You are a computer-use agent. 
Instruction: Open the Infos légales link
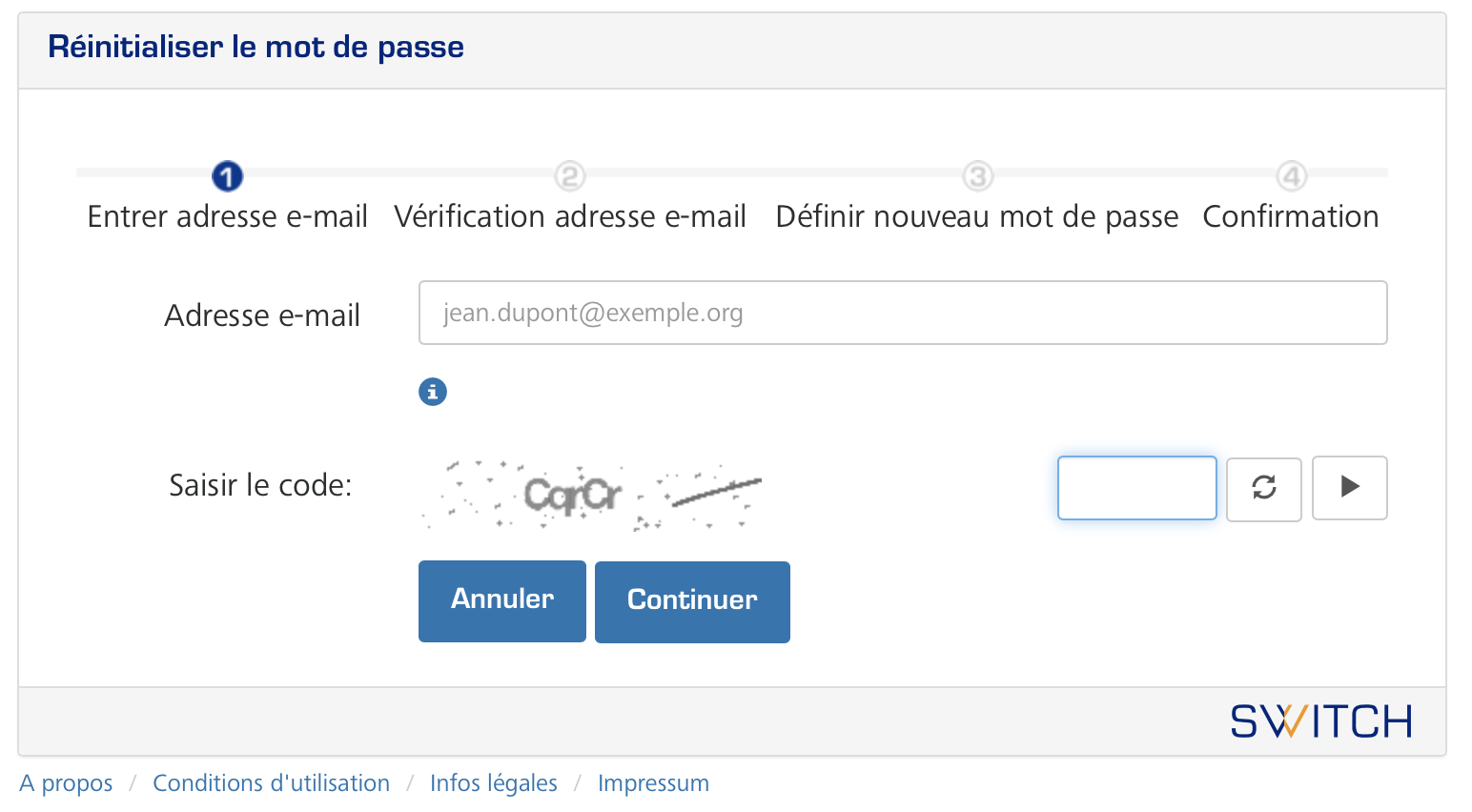[493, 783]
